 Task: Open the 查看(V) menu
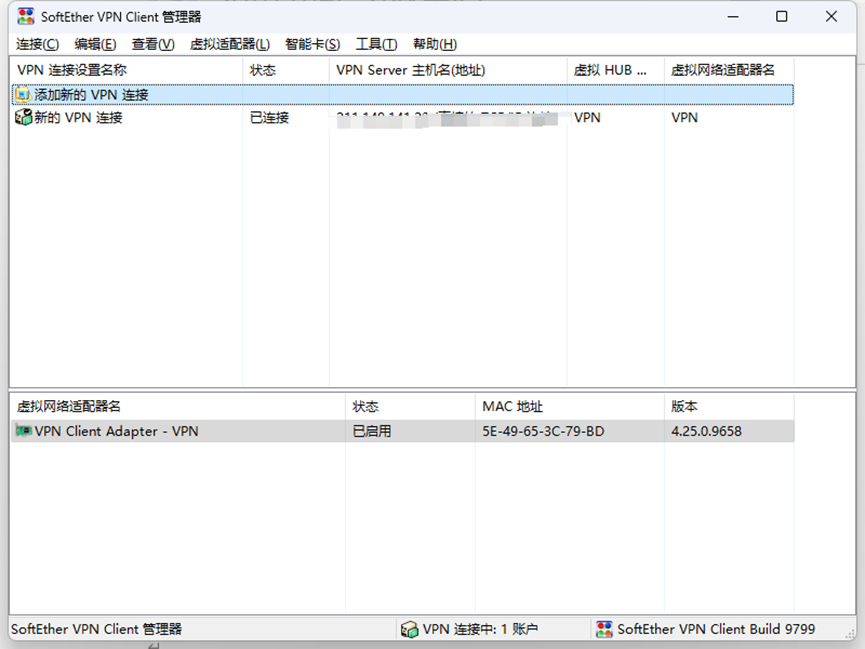click(153, 44)
